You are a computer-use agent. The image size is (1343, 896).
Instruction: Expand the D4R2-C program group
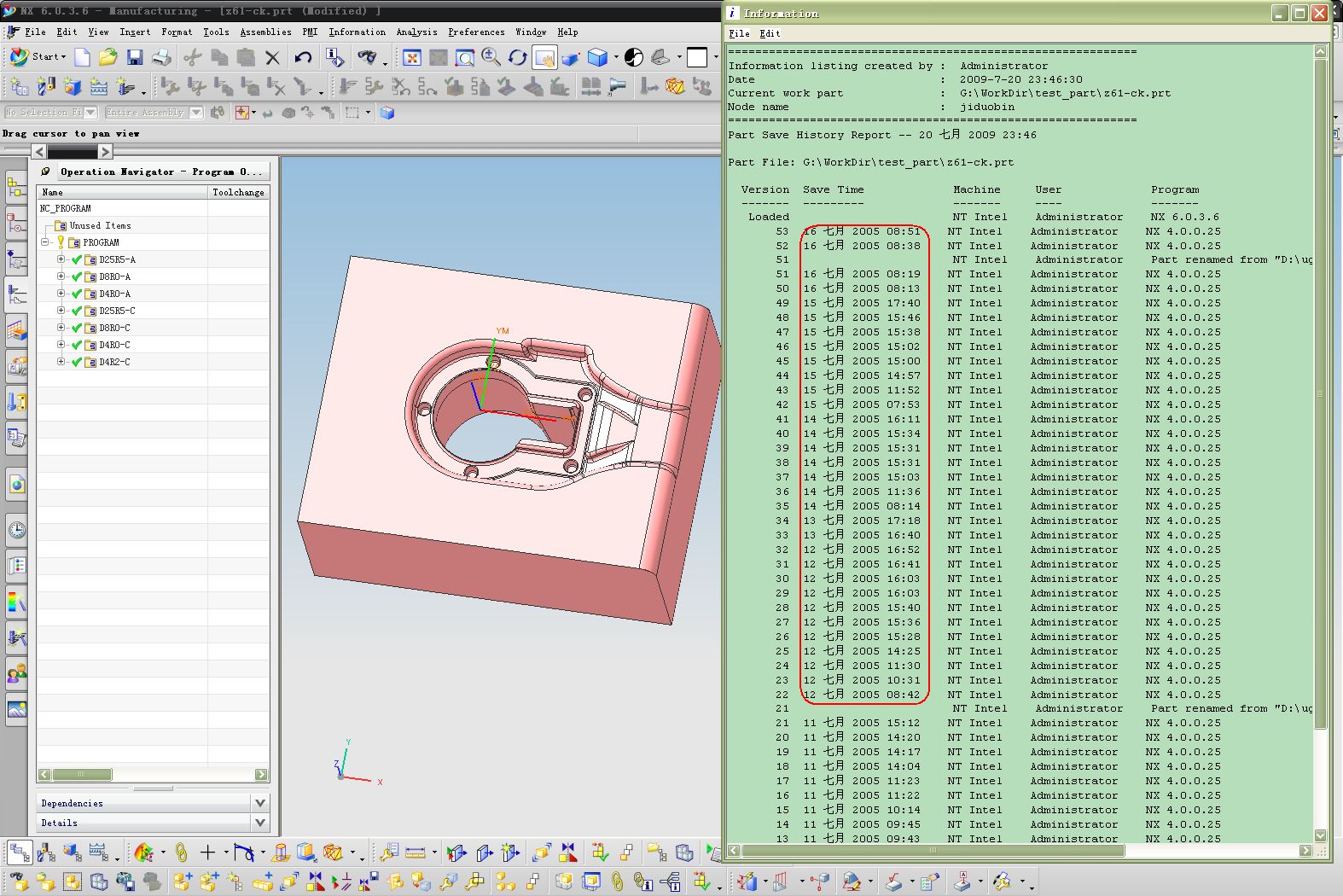click(61, 362)
